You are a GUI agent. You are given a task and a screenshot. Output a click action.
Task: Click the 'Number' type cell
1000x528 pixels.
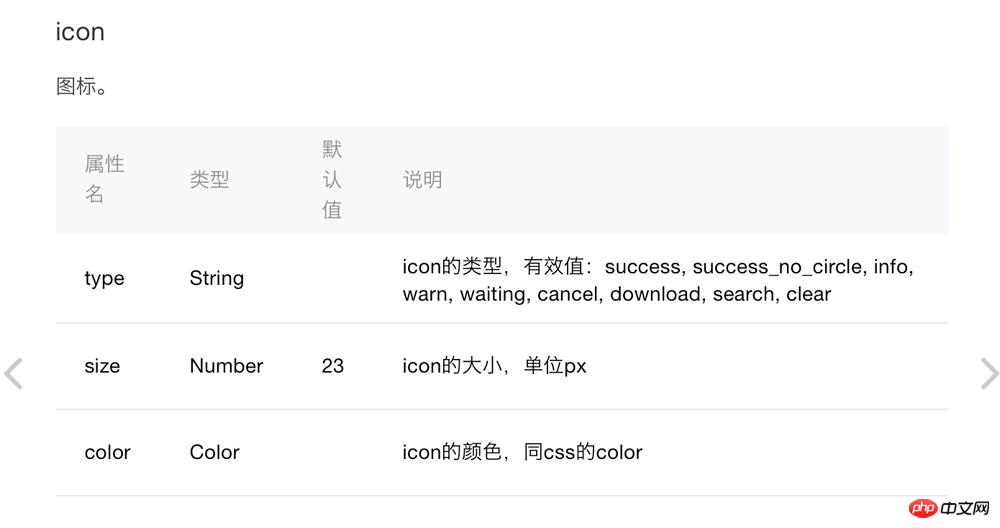pyautogui.click(x=226, y=366)
